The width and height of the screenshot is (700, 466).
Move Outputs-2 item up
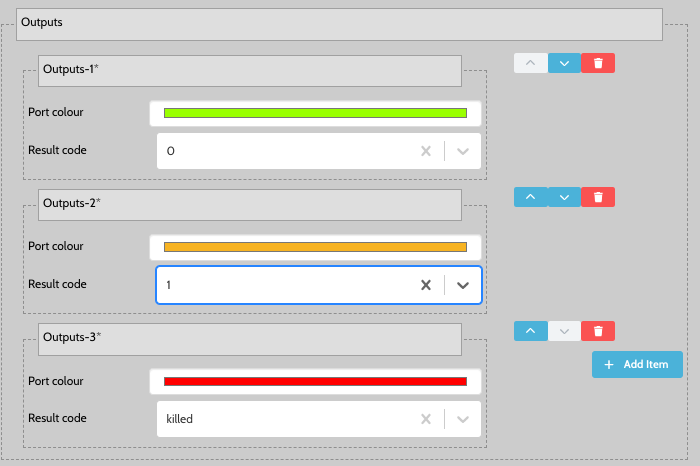tap(530, 197)
